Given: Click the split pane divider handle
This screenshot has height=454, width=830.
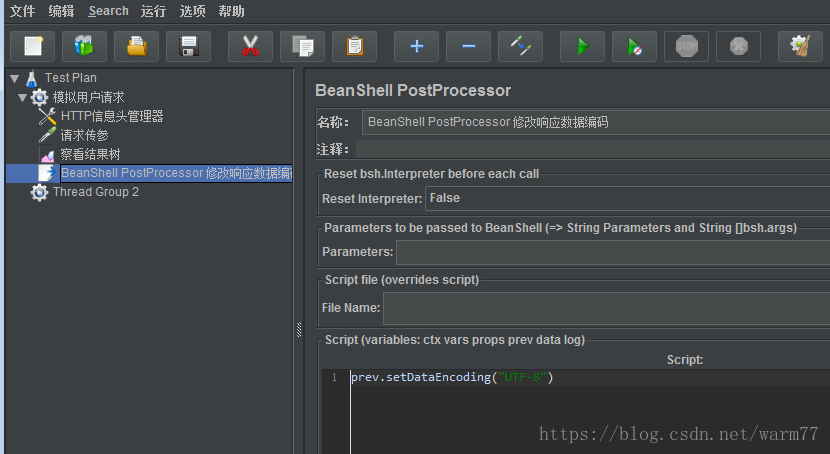Looking at the screenshot, I should tap(299, 329).
